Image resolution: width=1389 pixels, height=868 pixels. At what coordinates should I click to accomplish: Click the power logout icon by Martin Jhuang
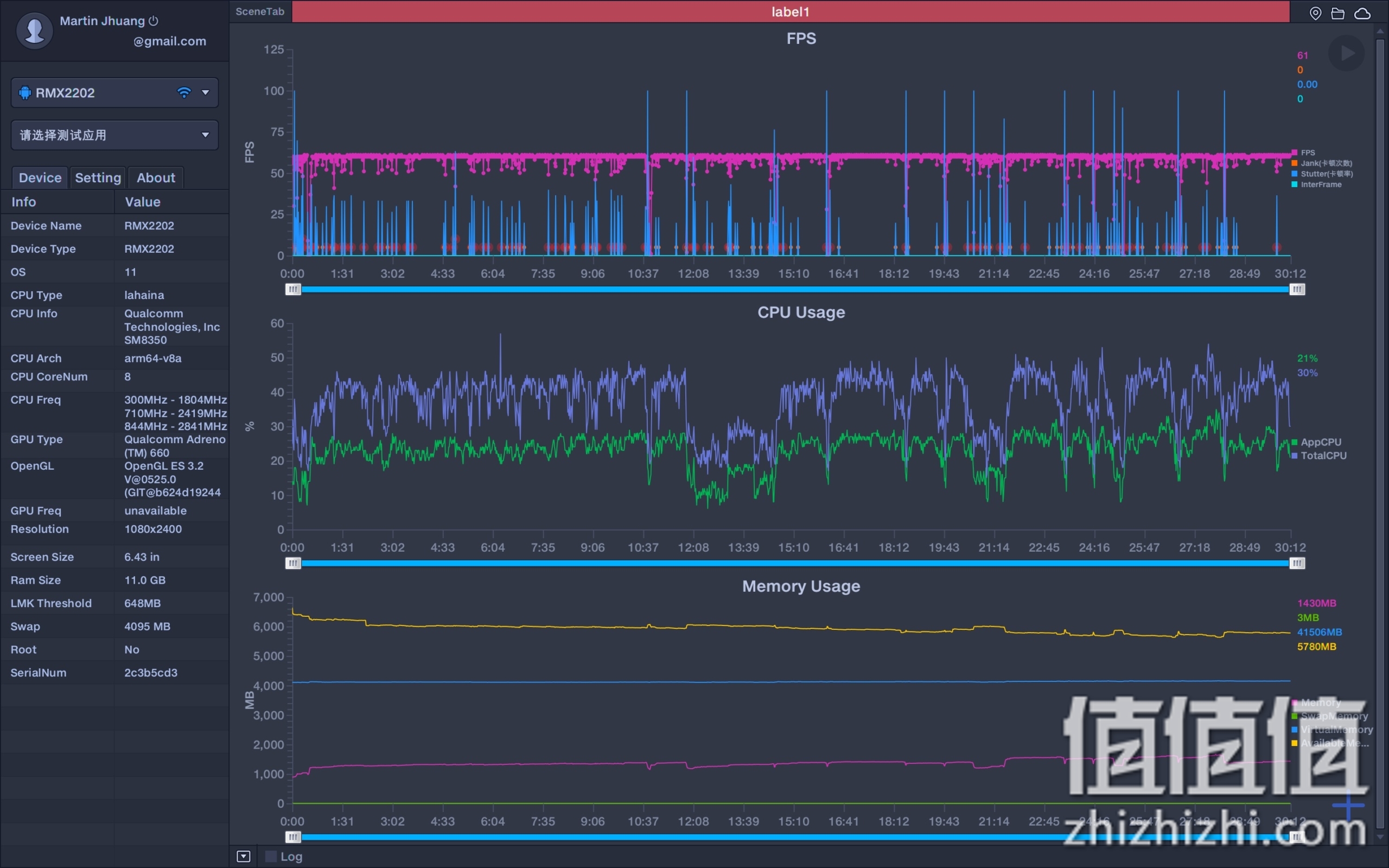coord(153,21)
